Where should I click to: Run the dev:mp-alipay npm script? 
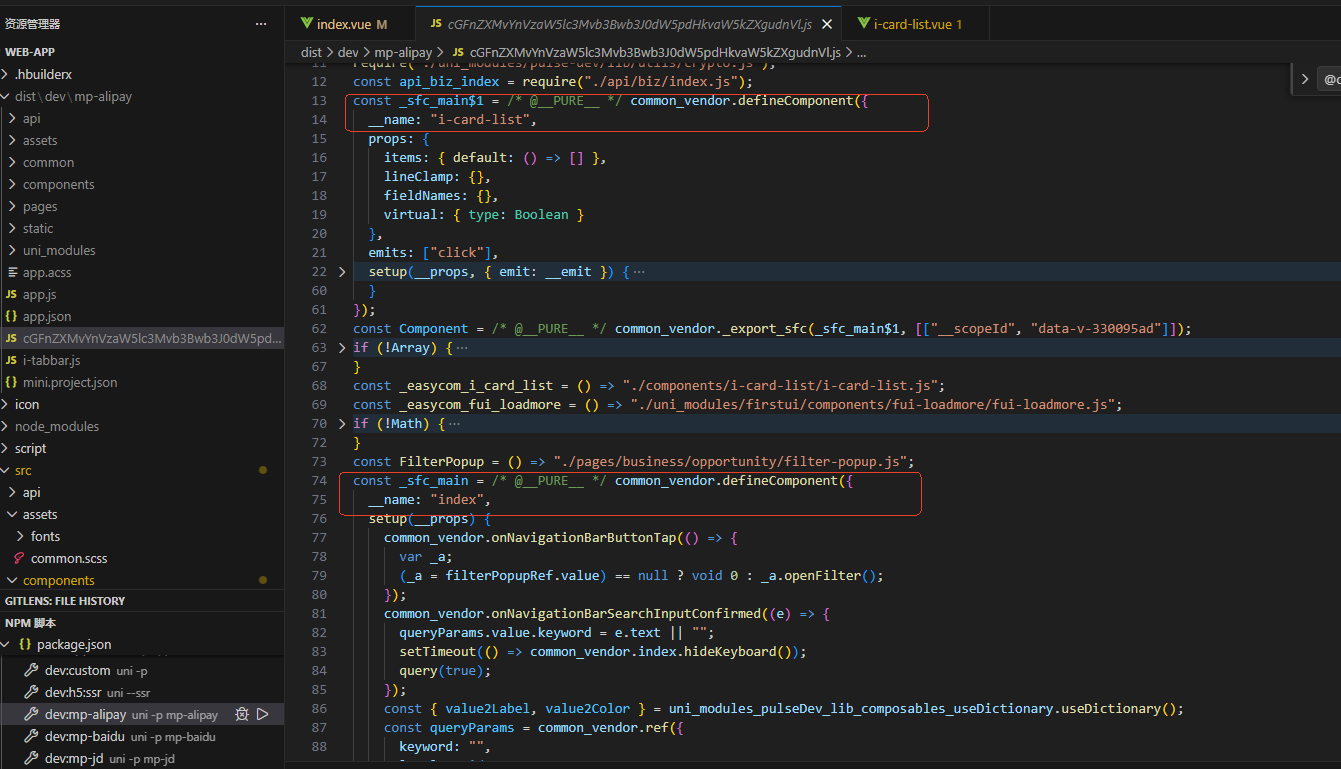(x=263, y=714)
